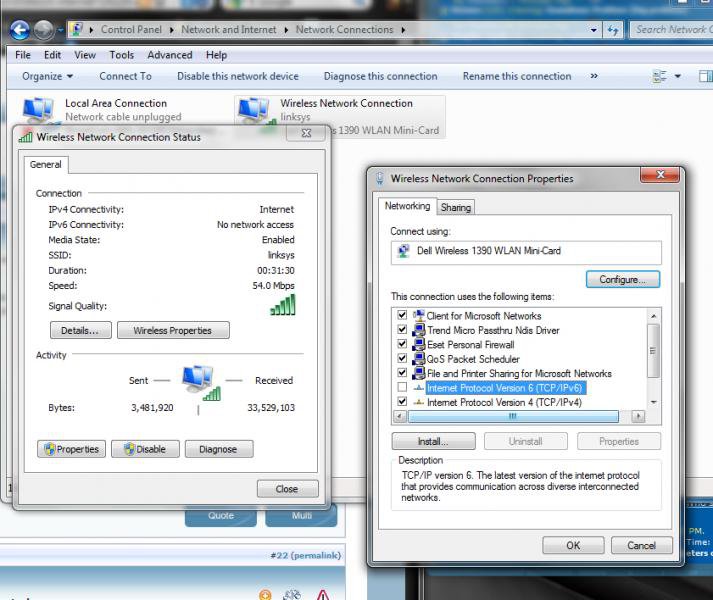Viewport: 713px width, 600px height.
Task: Close the Wireless Network Connection Status window
Action: coord(287,489)
